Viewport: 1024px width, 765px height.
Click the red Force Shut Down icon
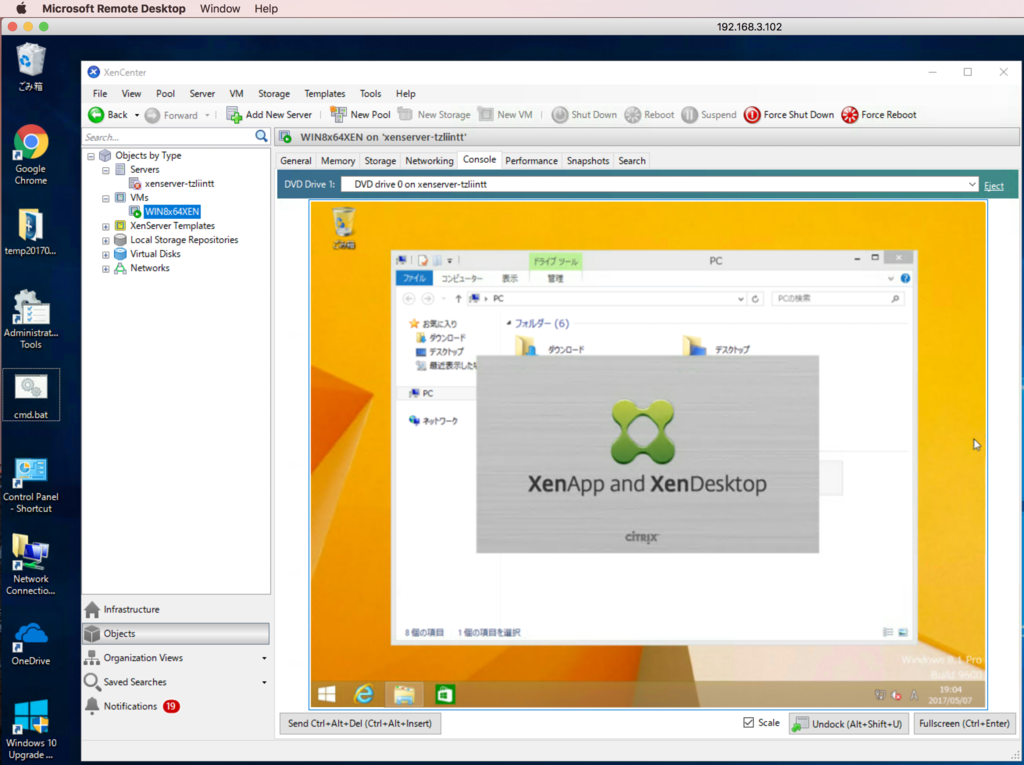752,115
